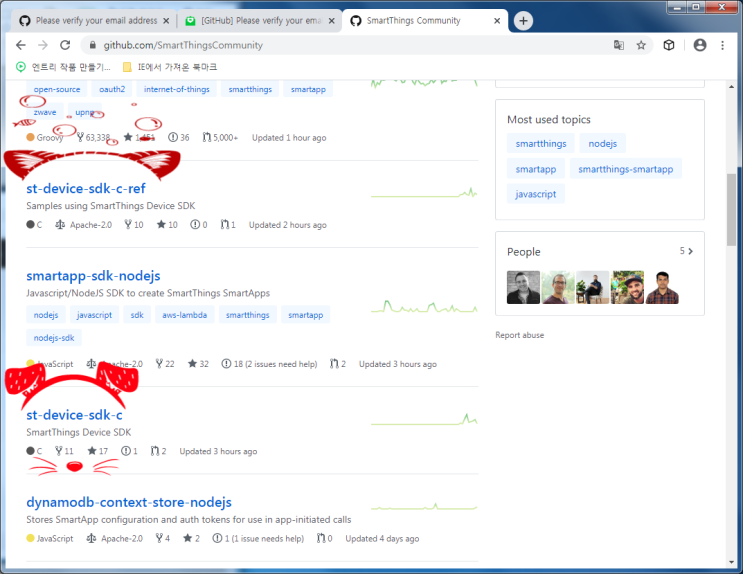This screenshot has height=574, width=743.
Task: Open 1 issue needs help link
Action: coord(258,538)
